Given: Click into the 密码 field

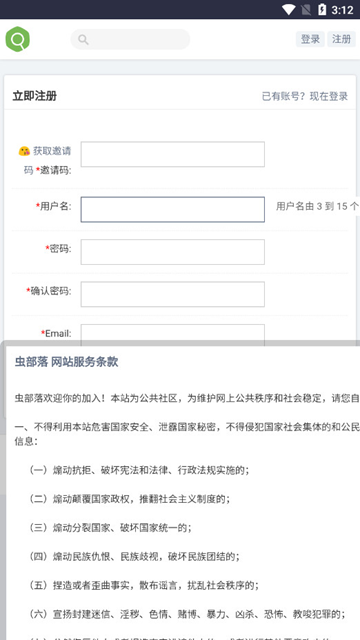Looking at the screenshot, I should click(173, 252).
